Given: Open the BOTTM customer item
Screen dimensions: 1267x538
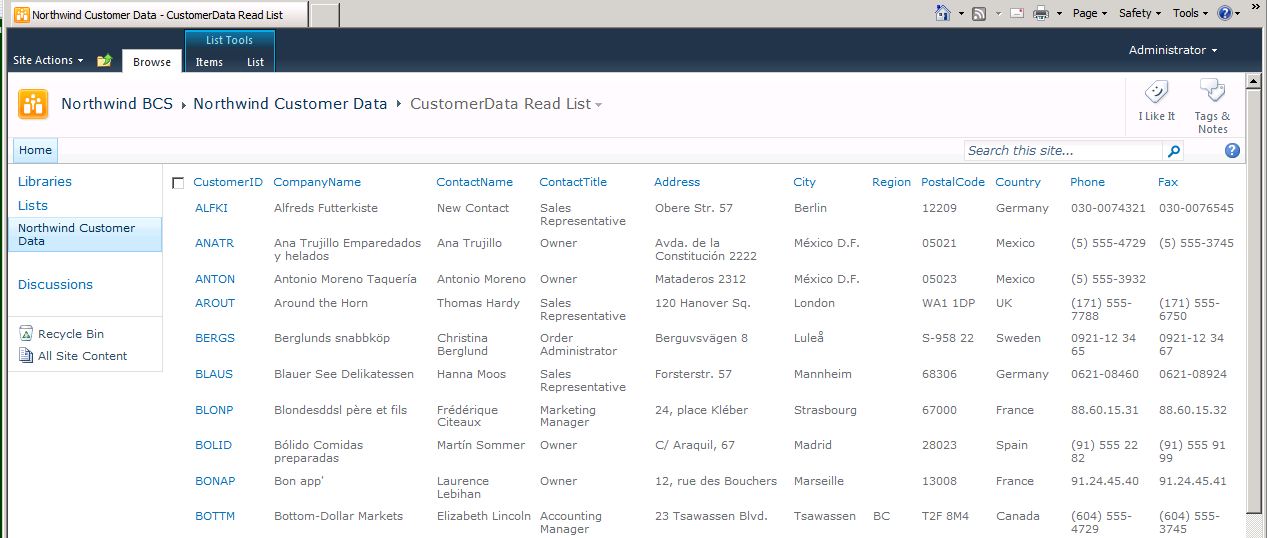Looking at the screenshot, I should coord(215,516).
